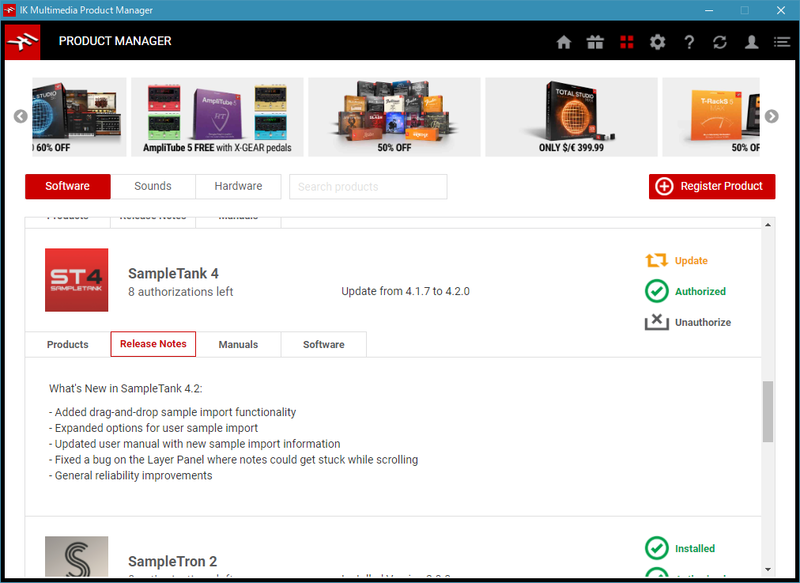Screen dimensions: 800x583
Task: Open the 60% OFF promotion banner
Action: pyautogui.click(x=79, y=117)
